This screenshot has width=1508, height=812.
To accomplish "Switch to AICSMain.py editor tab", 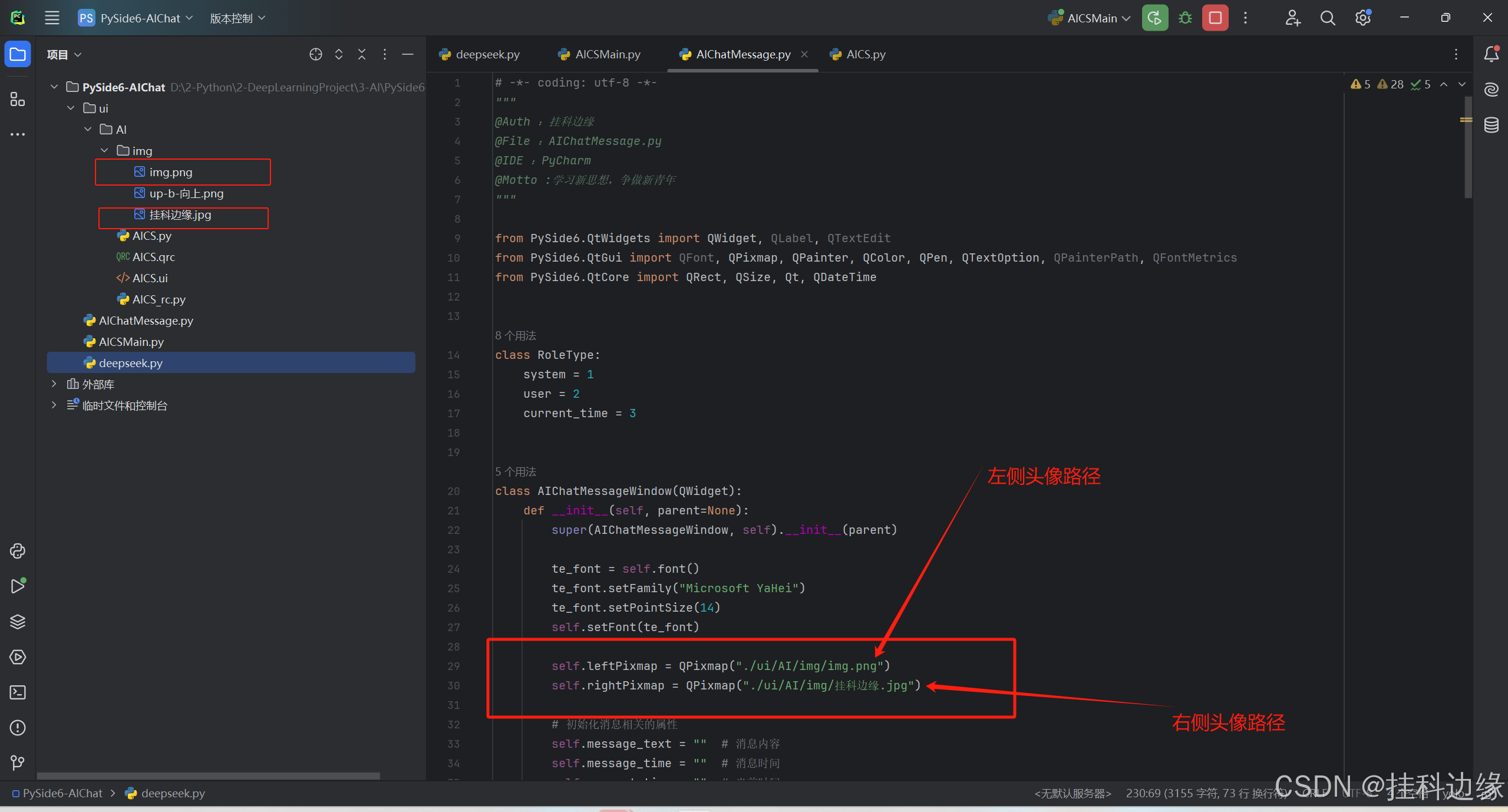I will (x=599, y=54).
